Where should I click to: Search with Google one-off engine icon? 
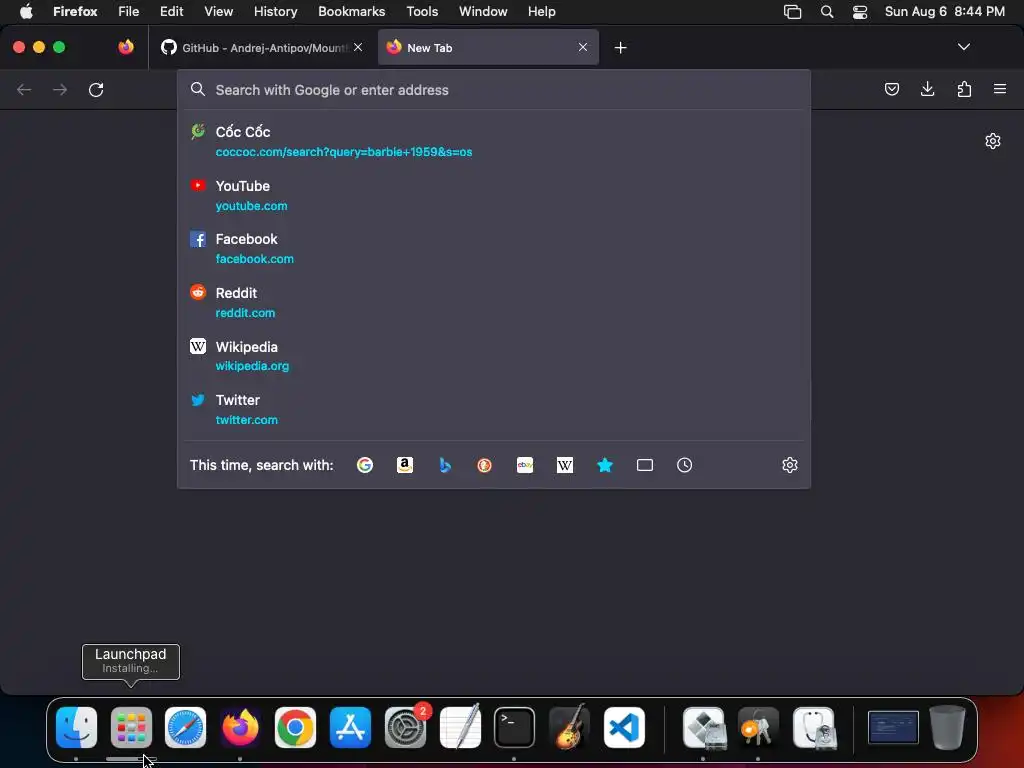(365, 465)
